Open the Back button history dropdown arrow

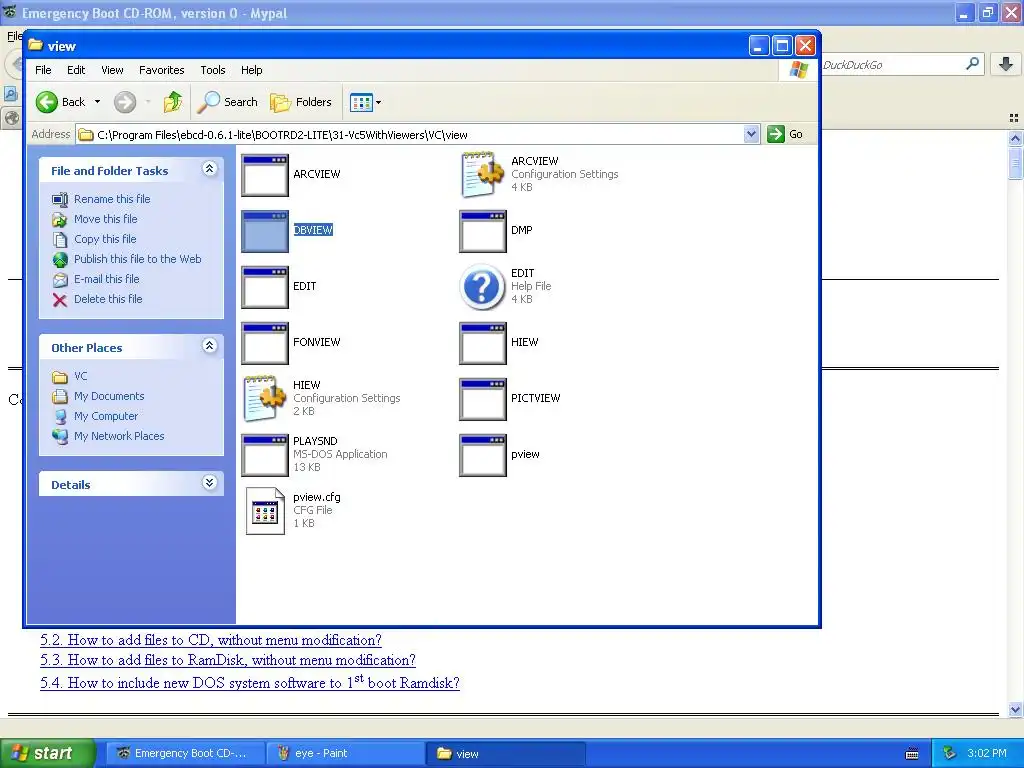97,102
